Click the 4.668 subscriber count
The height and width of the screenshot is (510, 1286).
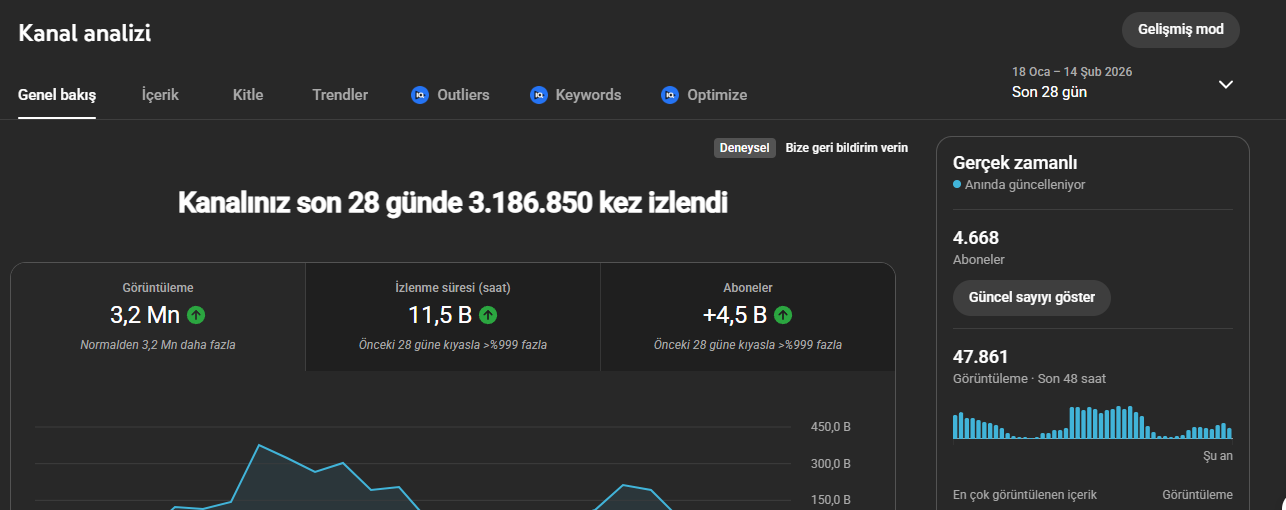[976, 238]
